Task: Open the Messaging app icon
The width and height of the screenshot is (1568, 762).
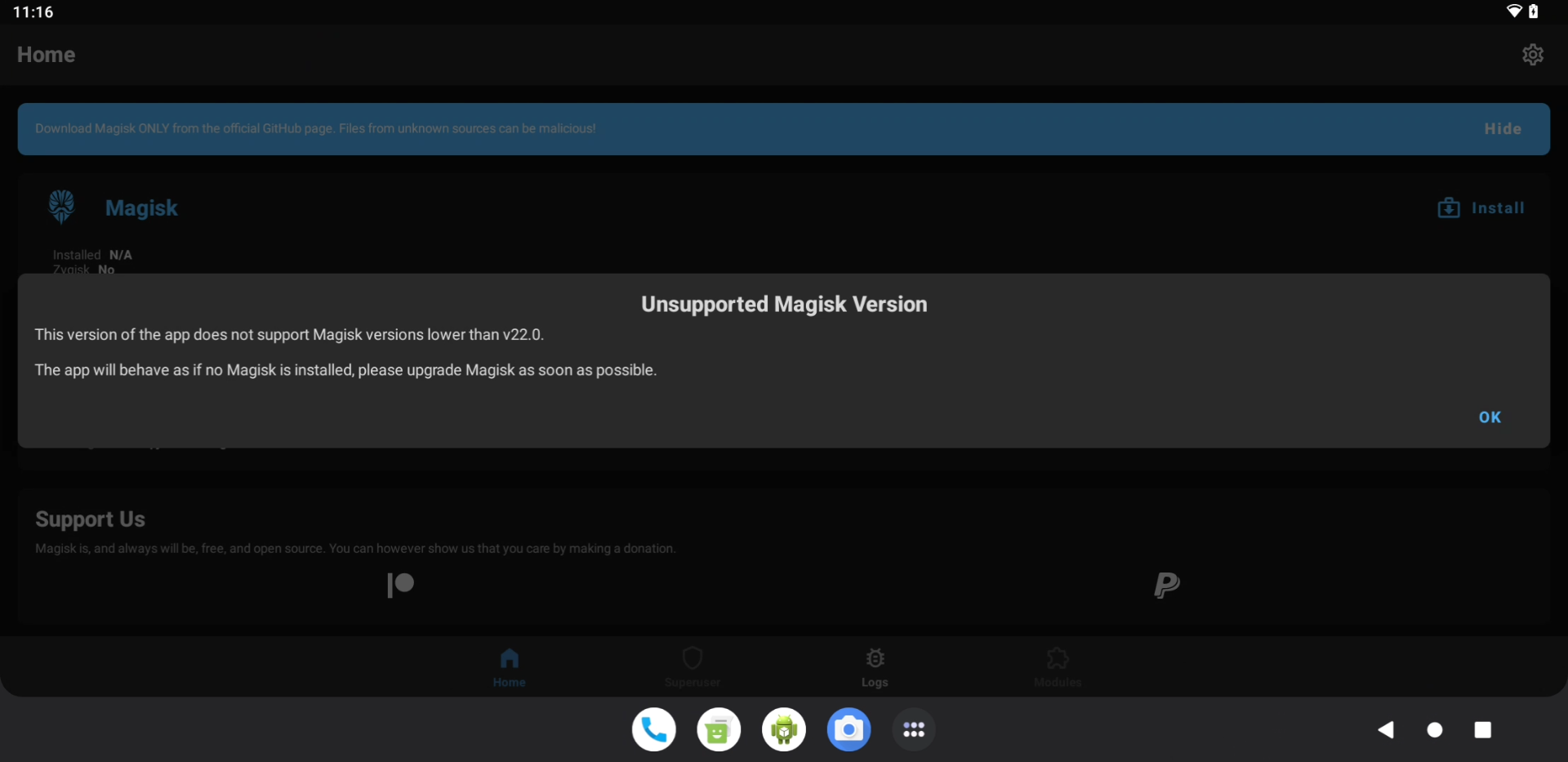Action: (719, 730)
